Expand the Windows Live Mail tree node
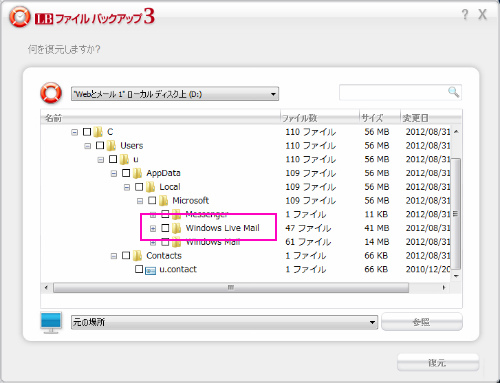The image size is (500, 383). (x=153, y=229)
